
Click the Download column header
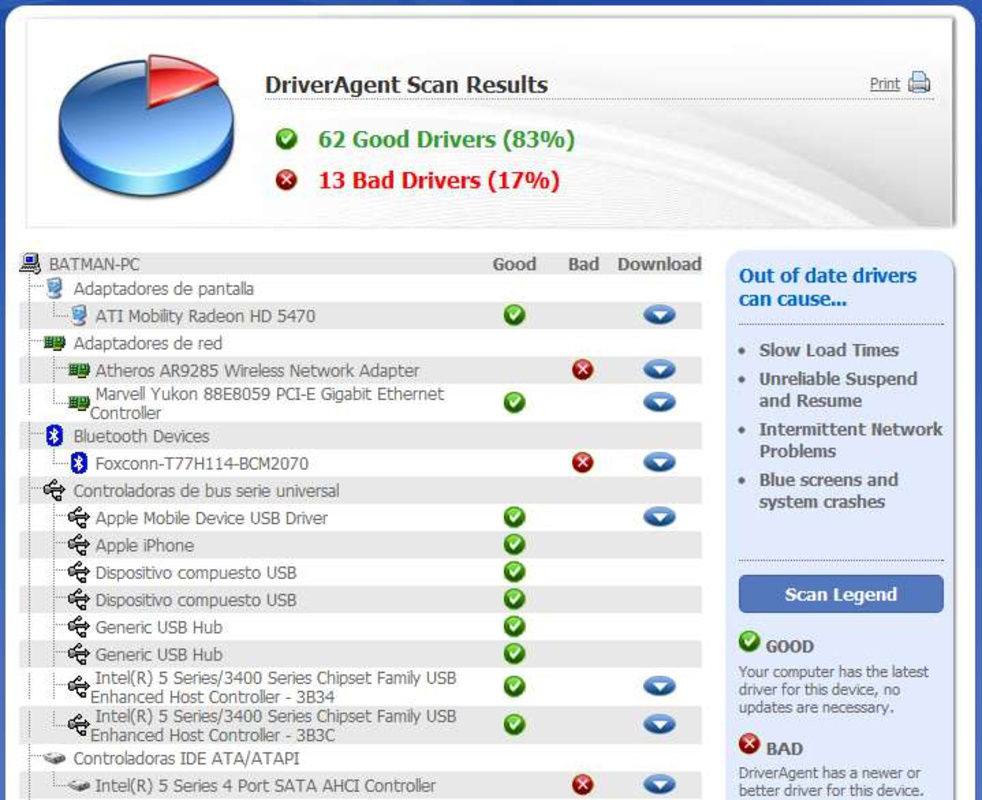[x=659, y=264]
